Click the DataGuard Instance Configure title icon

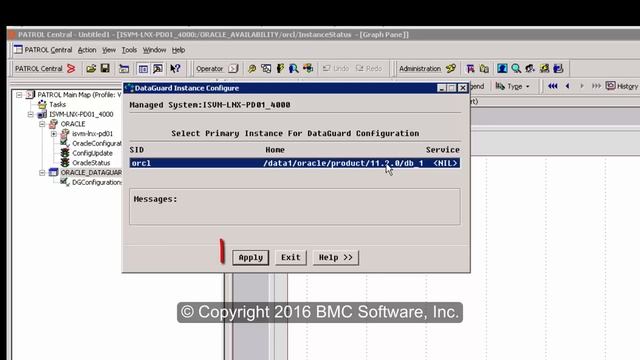pos(129,88)
